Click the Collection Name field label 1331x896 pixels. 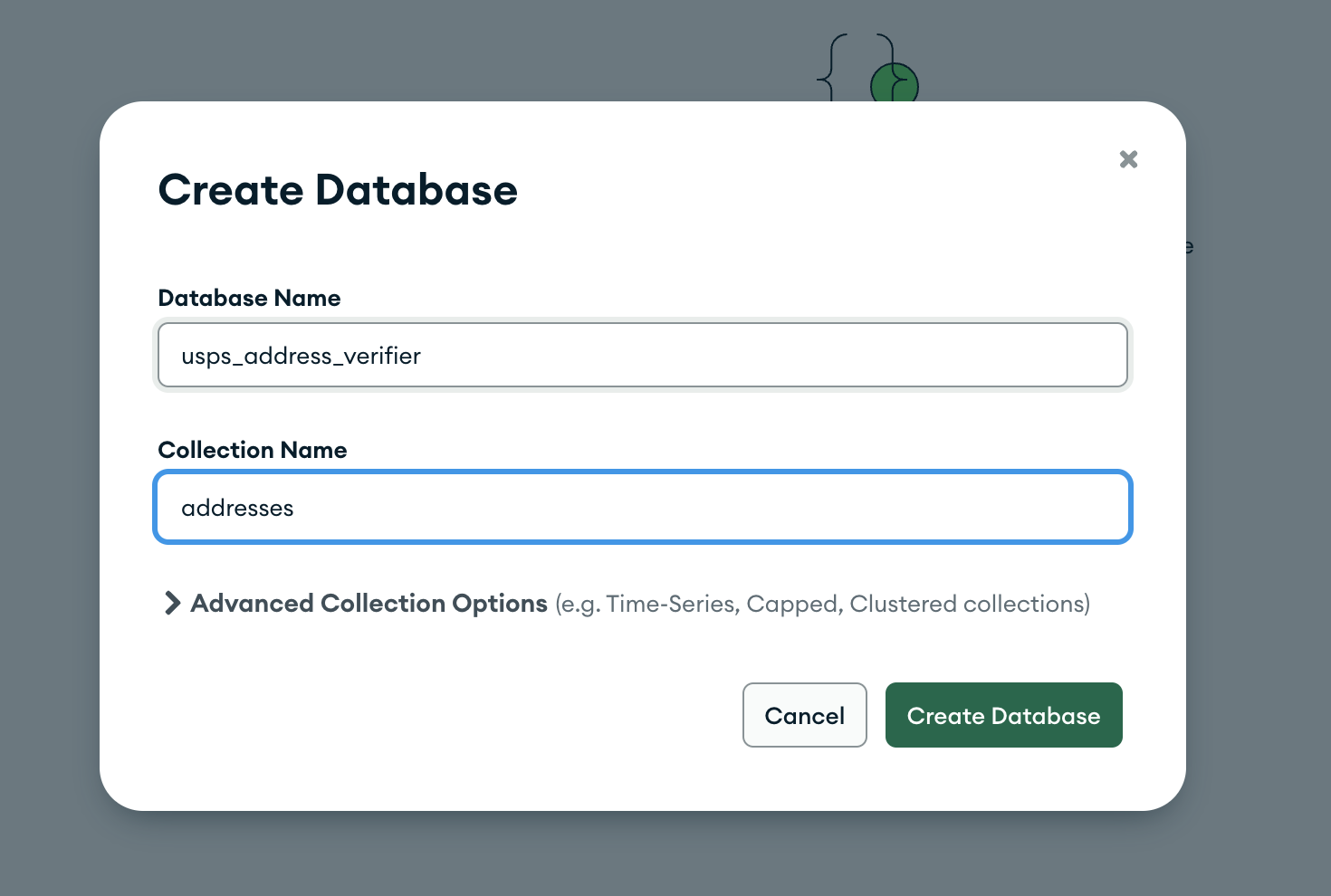pyautogui.click(x=253, y=450)
